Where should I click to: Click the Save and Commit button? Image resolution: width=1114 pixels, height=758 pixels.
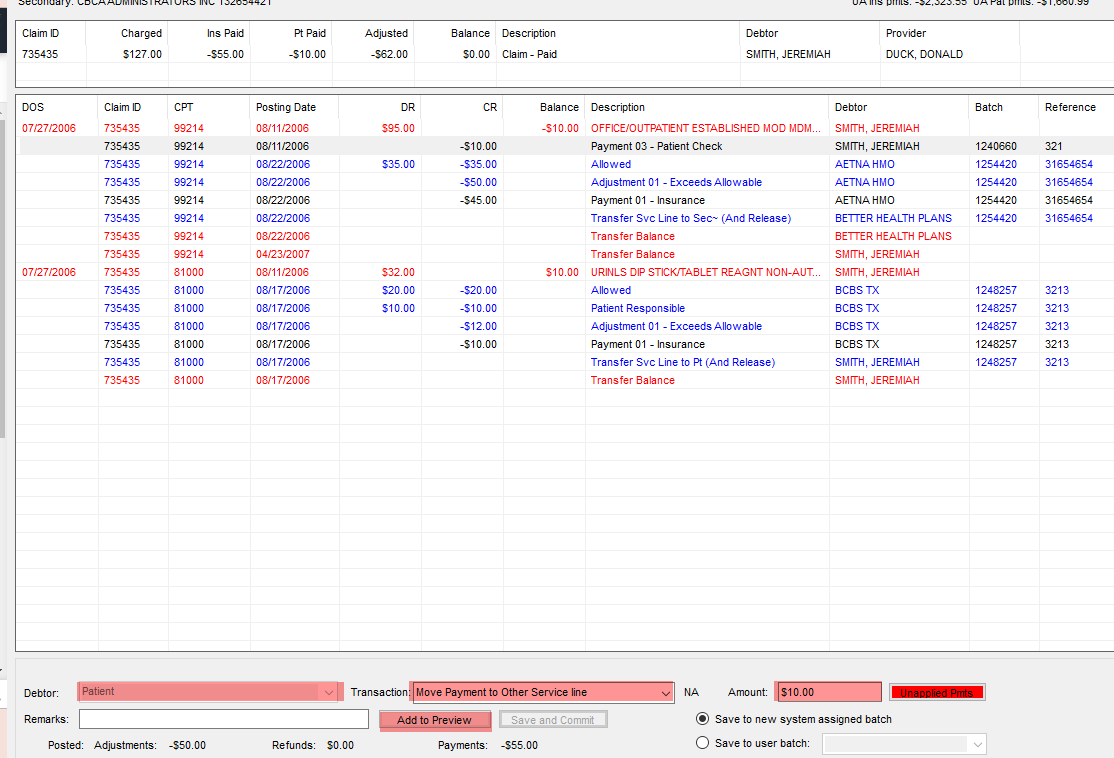pyautogui.click(x=553, y=720)
